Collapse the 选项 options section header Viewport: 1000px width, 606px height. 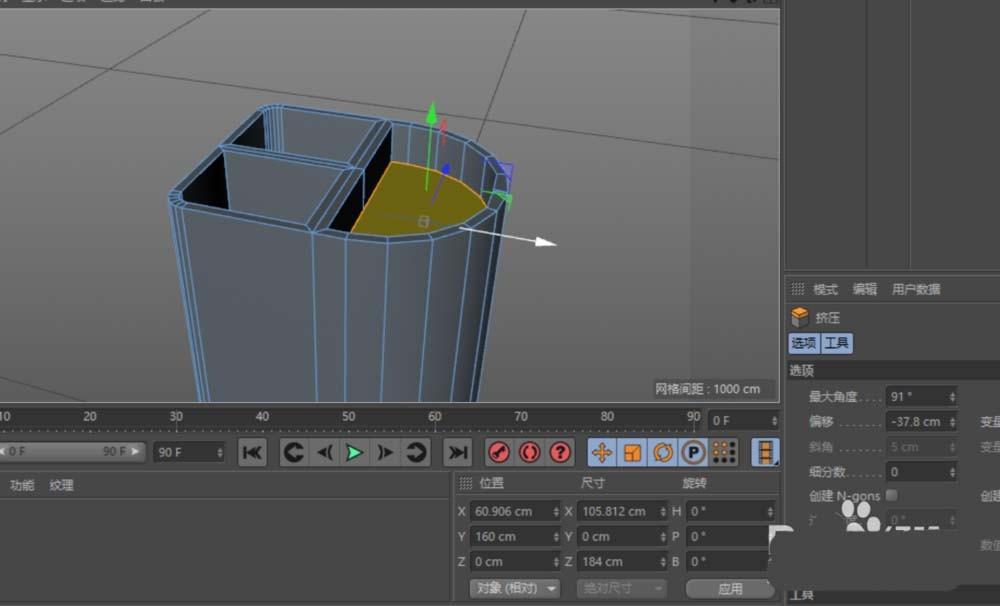click(x=802, y=370)
